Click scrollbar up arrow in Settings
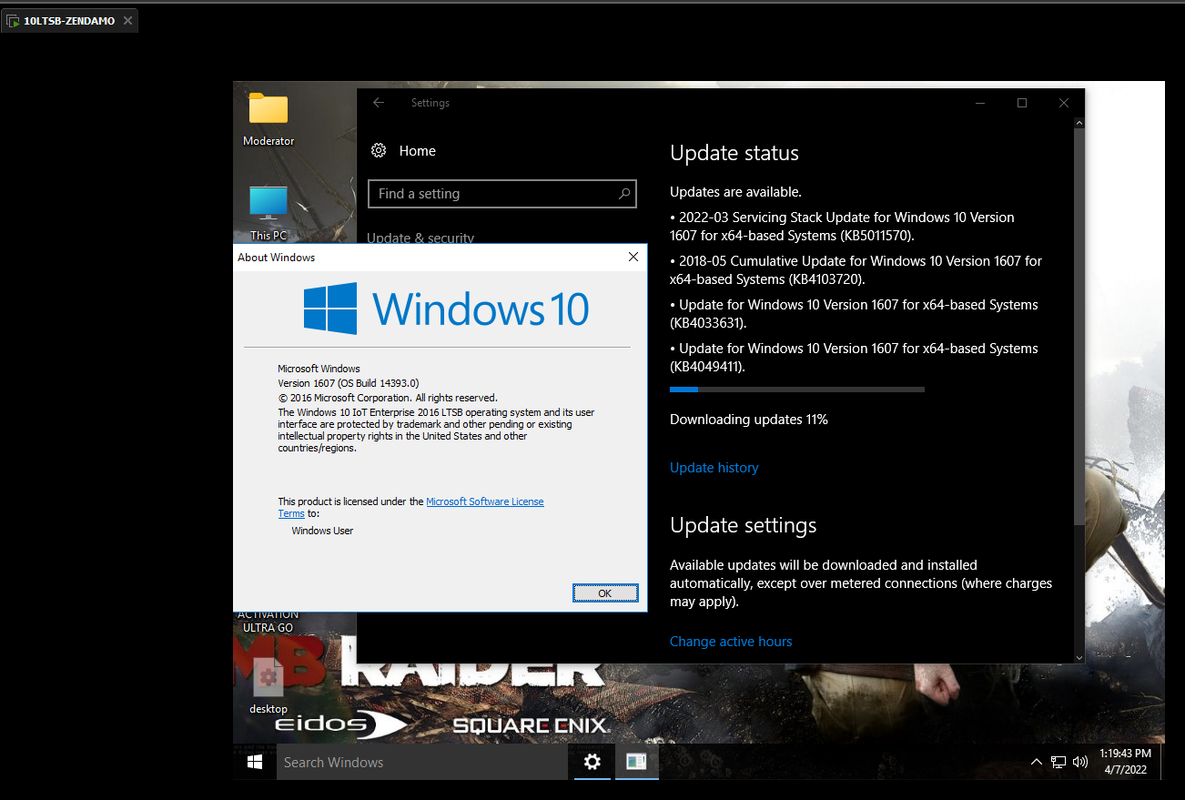This screenshot has height=800, width=1185. [x=1079, y=123]
